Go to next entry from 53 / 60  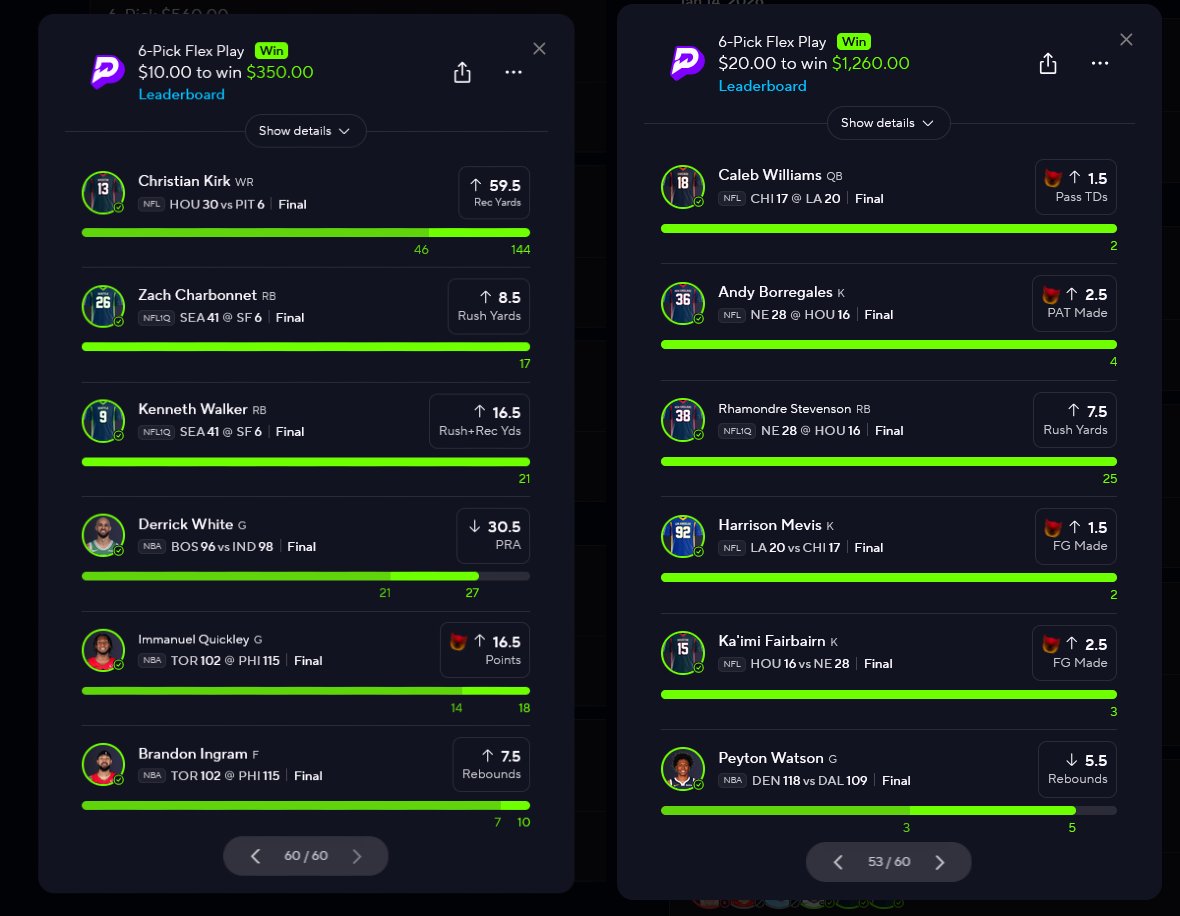click(x=939, y=863)
